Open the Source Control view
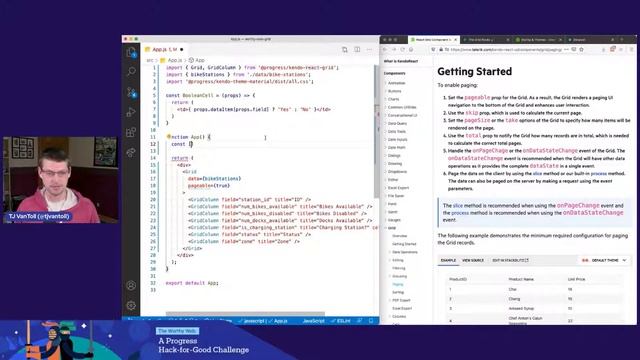Image resolution: width=640 pixels, height=360 pixels. (131, 92)
